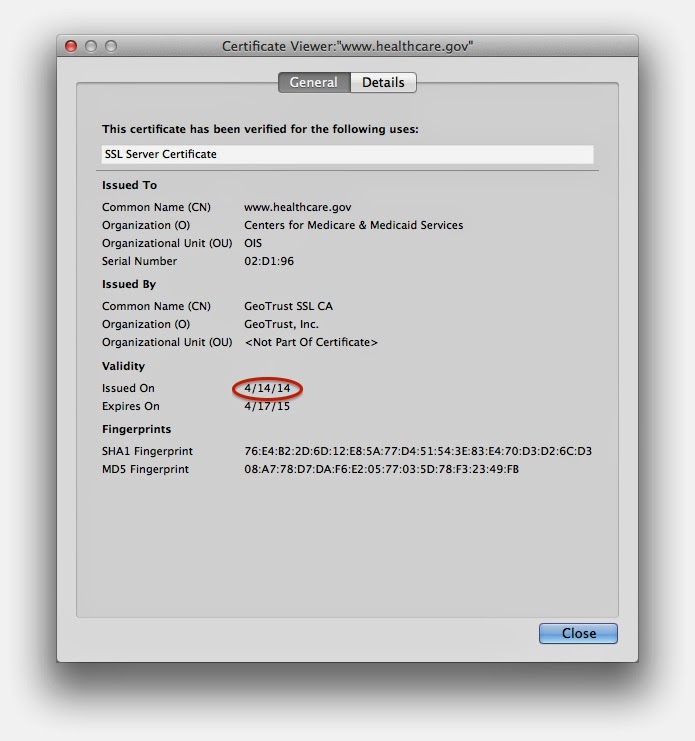This screenshot has height=741, width=695.
Task: Click the Issued To heading
Action: point(129,185)
